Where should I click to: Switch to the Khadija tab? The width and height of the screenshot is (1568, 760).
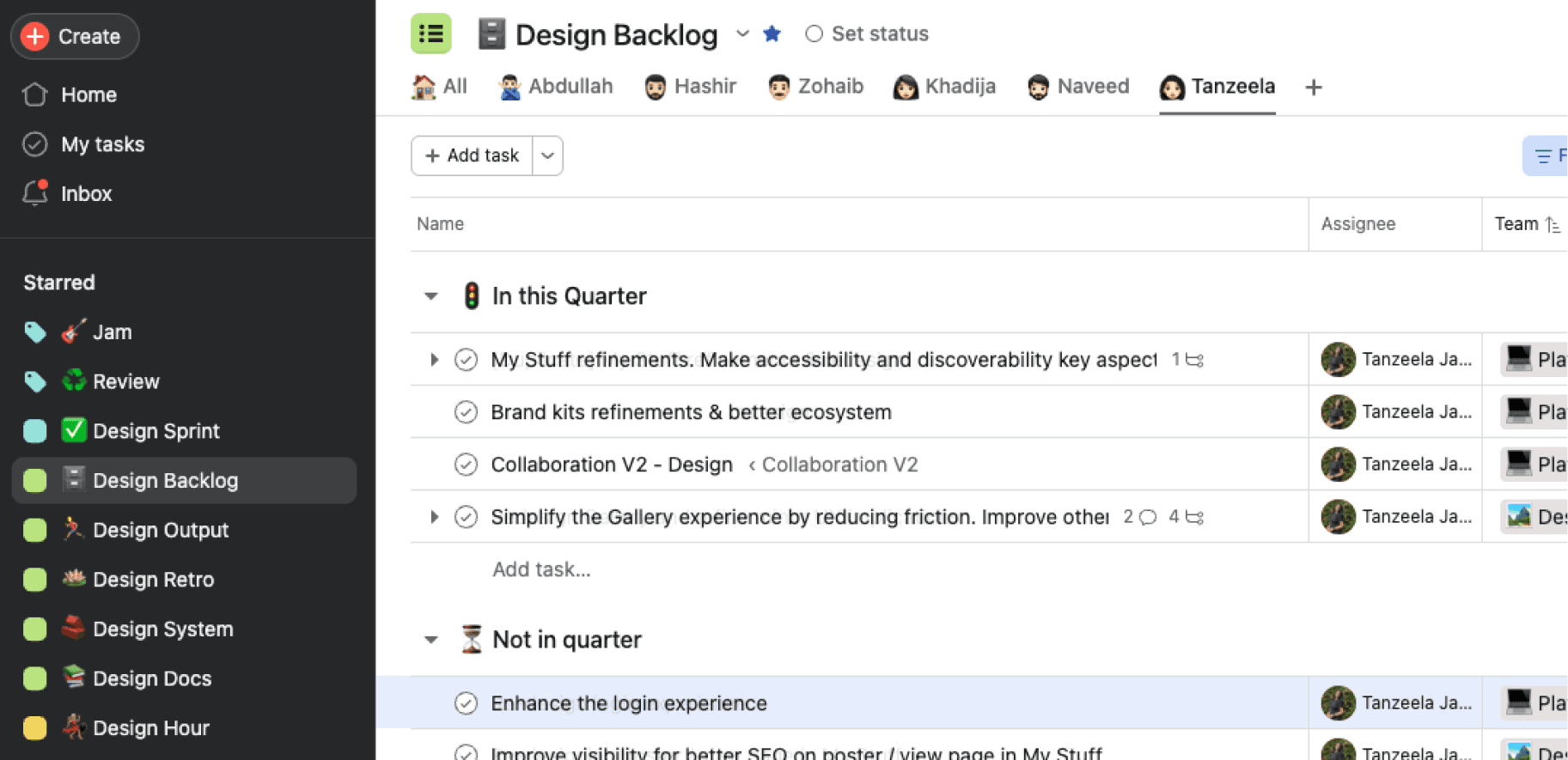pos(945,87)
